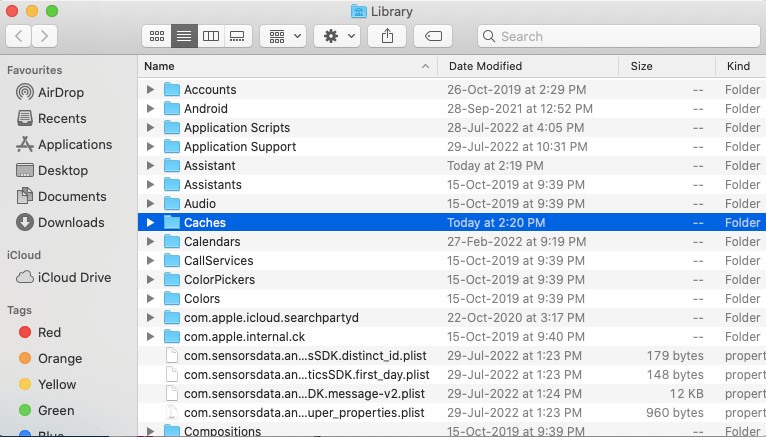Screen dimensions: 766x437
Task: Select the distinct_id.plist file icon
Action: click(171, 355)
